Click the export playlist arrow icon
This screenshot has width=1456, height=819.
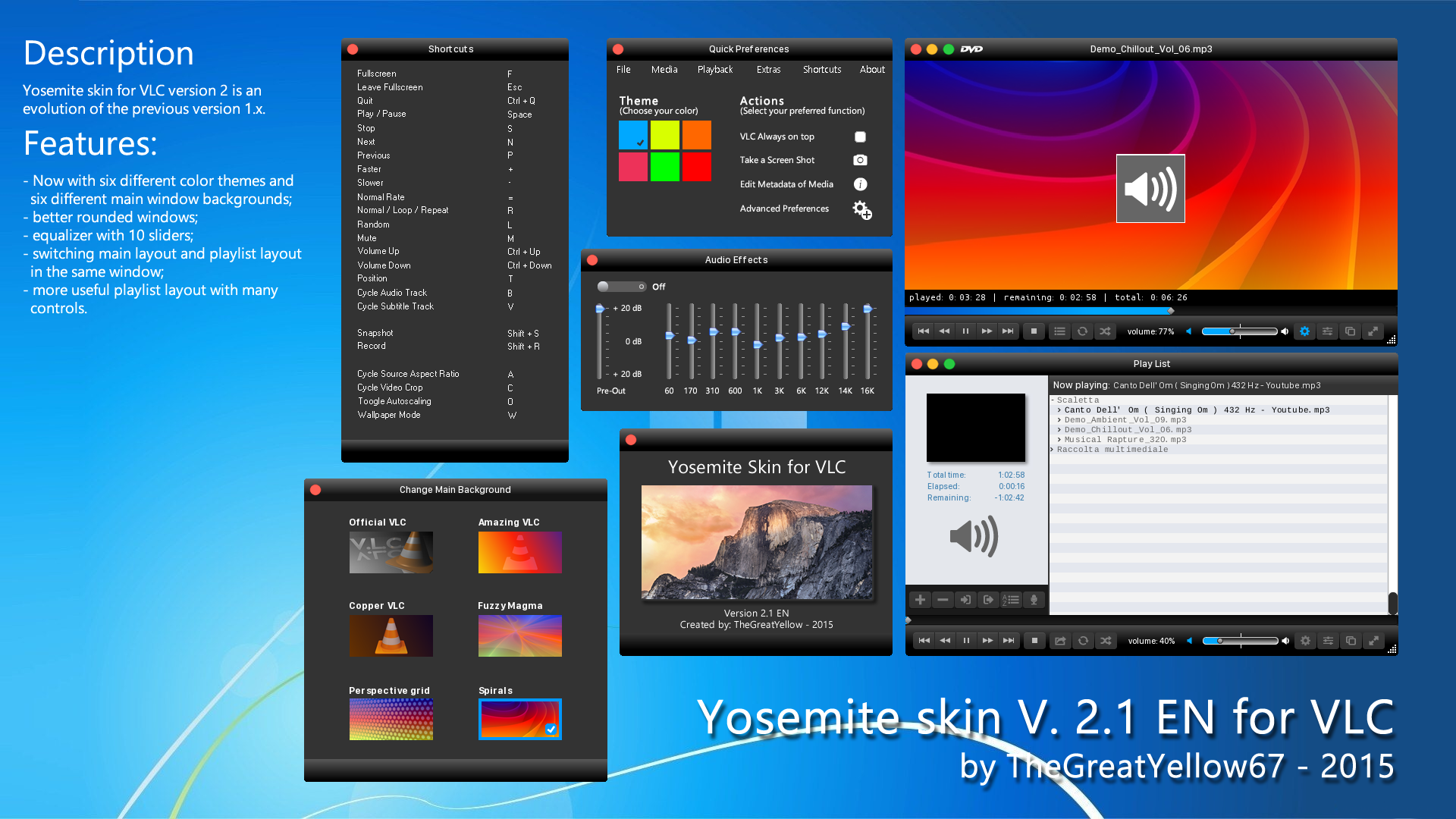(988, 600)
